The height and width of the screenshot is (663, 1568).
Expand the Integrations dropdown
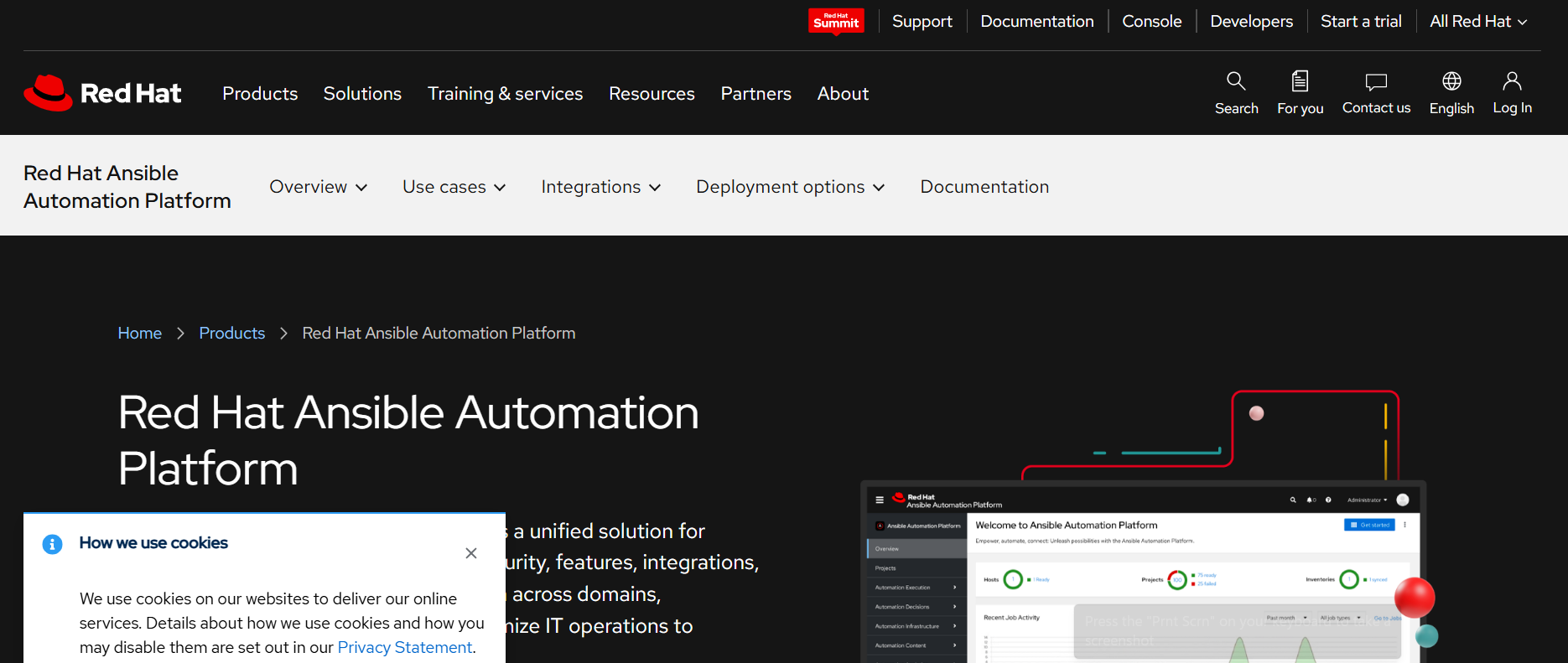[x=600, y=187]
